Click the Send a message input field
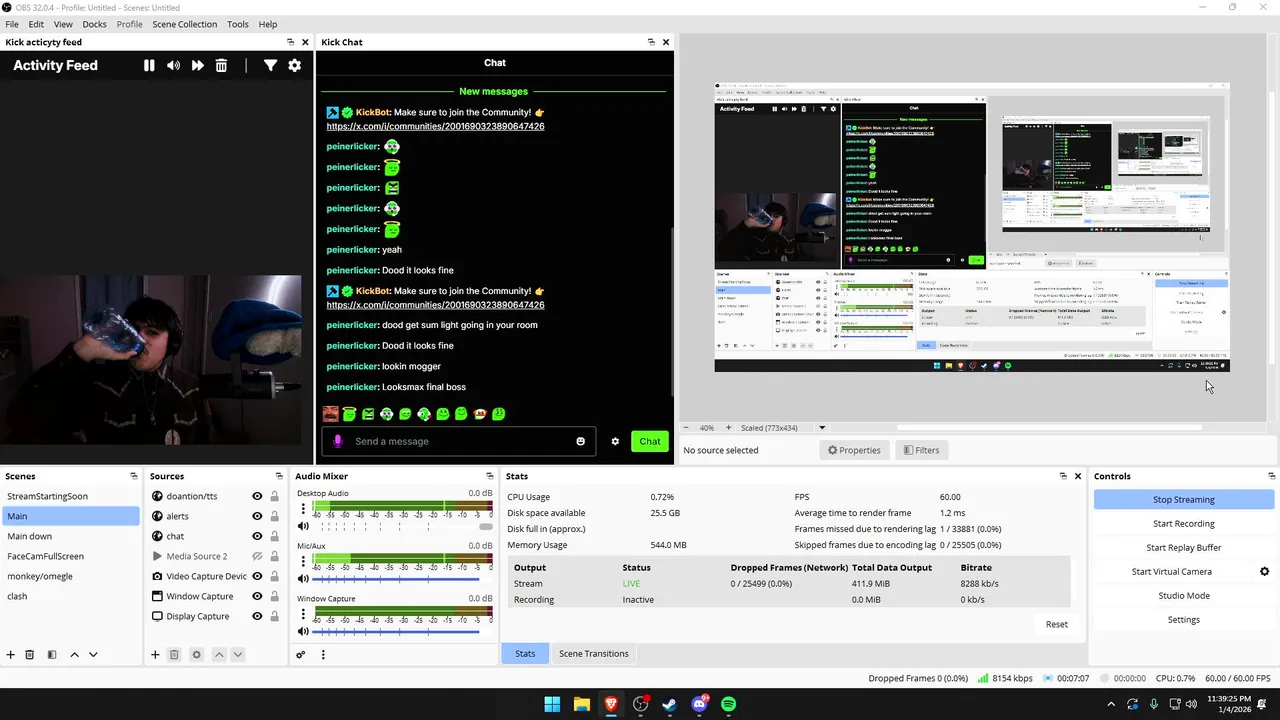Image resolution: width=1280 pixels, height=720 pixels. [460, 441]
